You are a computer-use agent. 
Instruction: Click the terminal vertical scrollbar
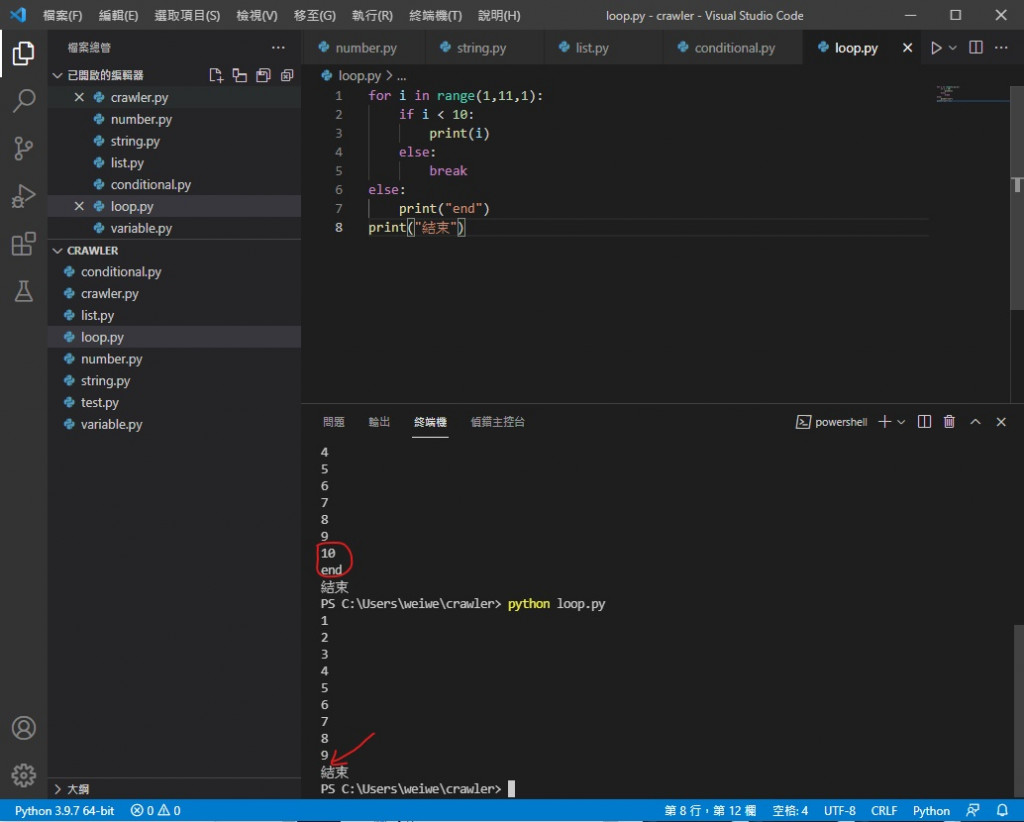pos(1018,710)
